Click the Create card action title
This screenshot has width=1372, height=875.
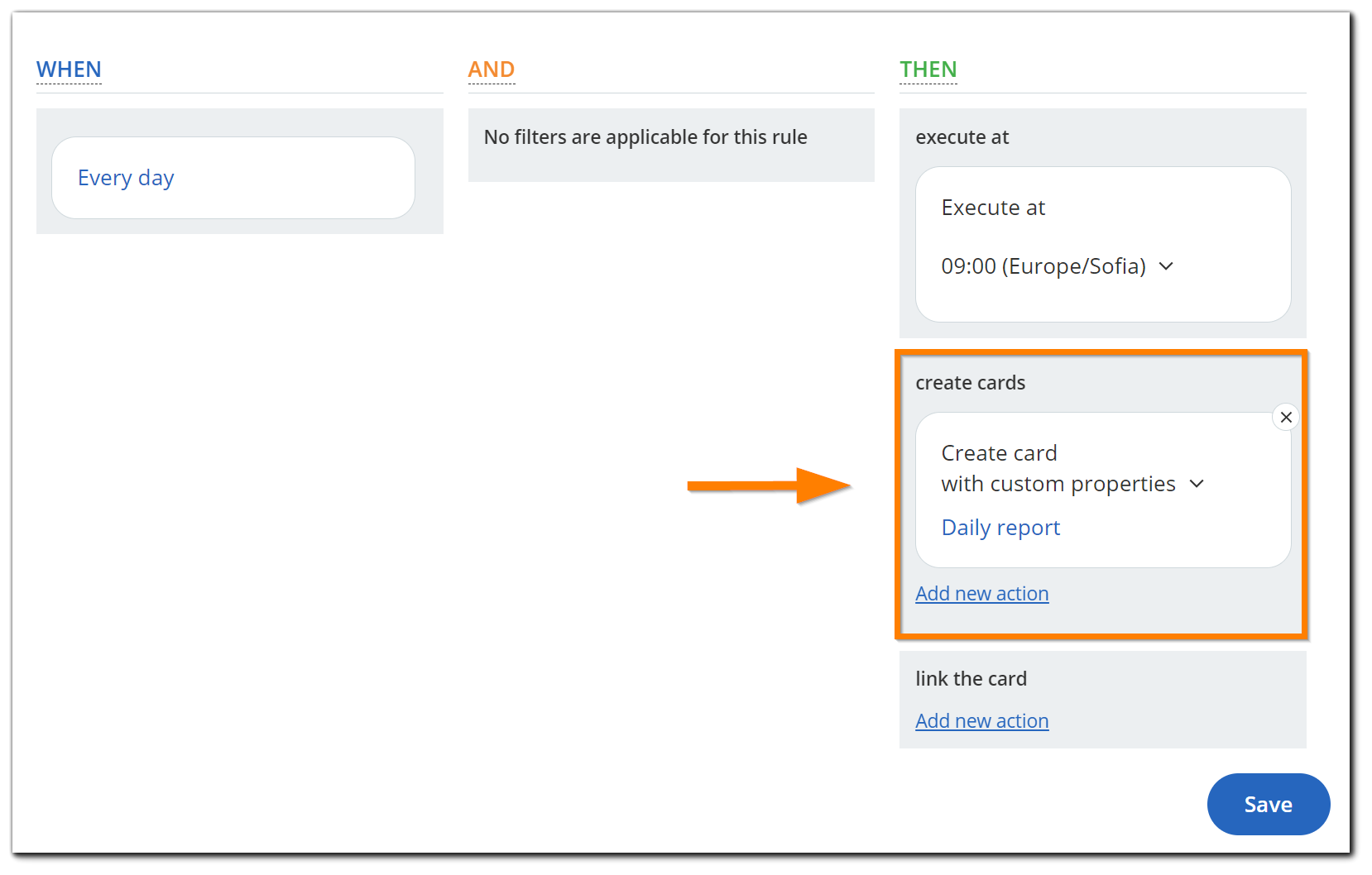click(x=999, y=453)
